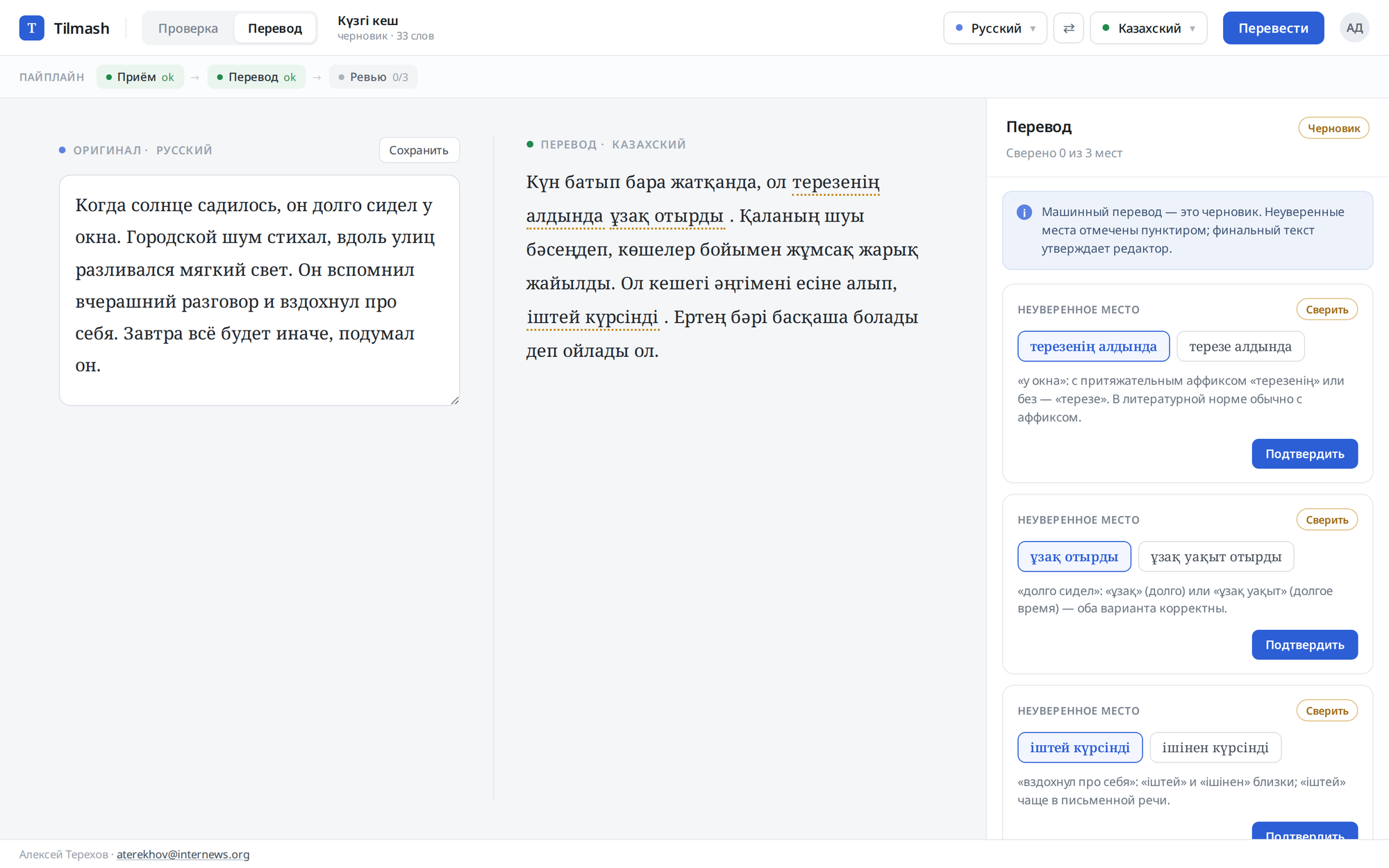Select the «ұзақ уақыт отырды» option
This screenshot has width=1389, height=868.
pyautogui.click(x=1215, y=557)
